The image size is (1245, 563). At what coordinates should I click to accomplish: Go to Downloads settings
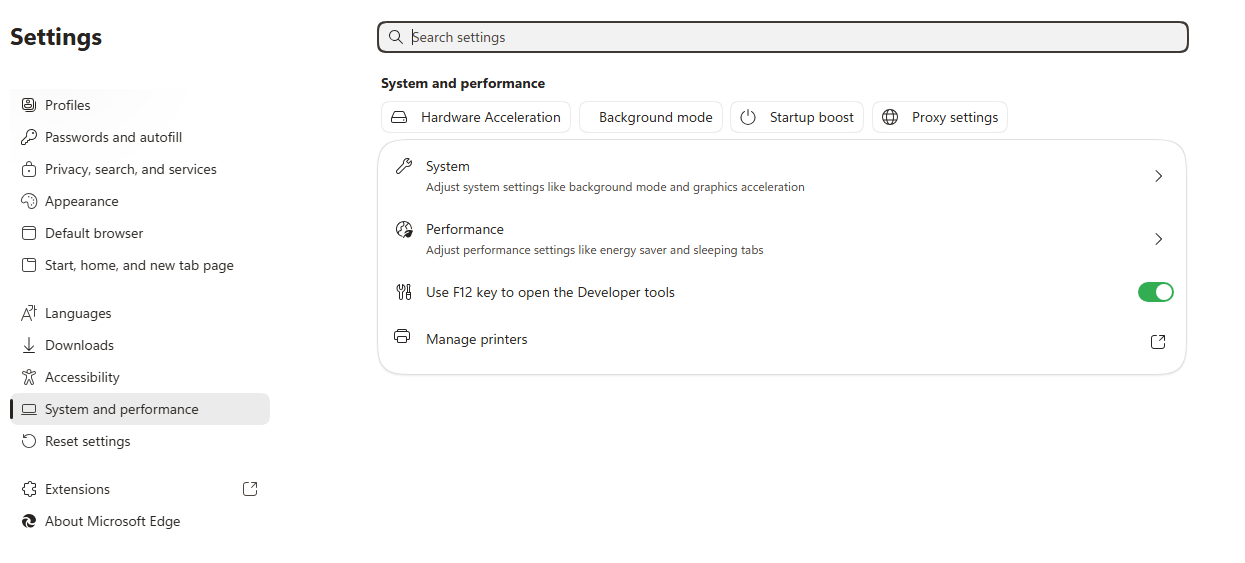(140, 345)
